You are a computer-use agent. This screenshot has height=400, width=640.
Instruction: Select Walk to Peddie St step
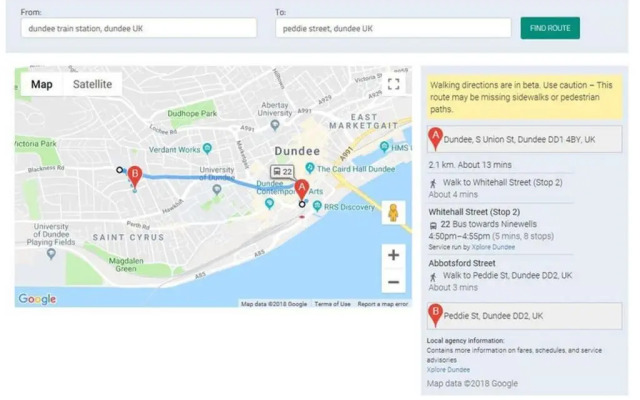(x=500, y=281)
